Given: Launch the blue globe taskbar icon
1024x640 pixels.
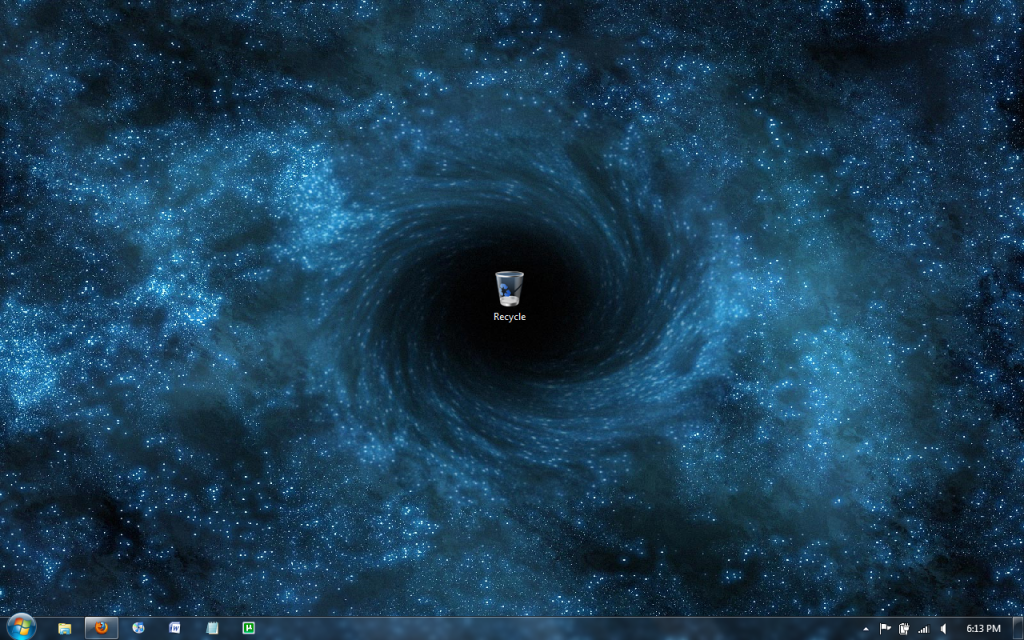Looking at the screenshot, I should 138,628.
